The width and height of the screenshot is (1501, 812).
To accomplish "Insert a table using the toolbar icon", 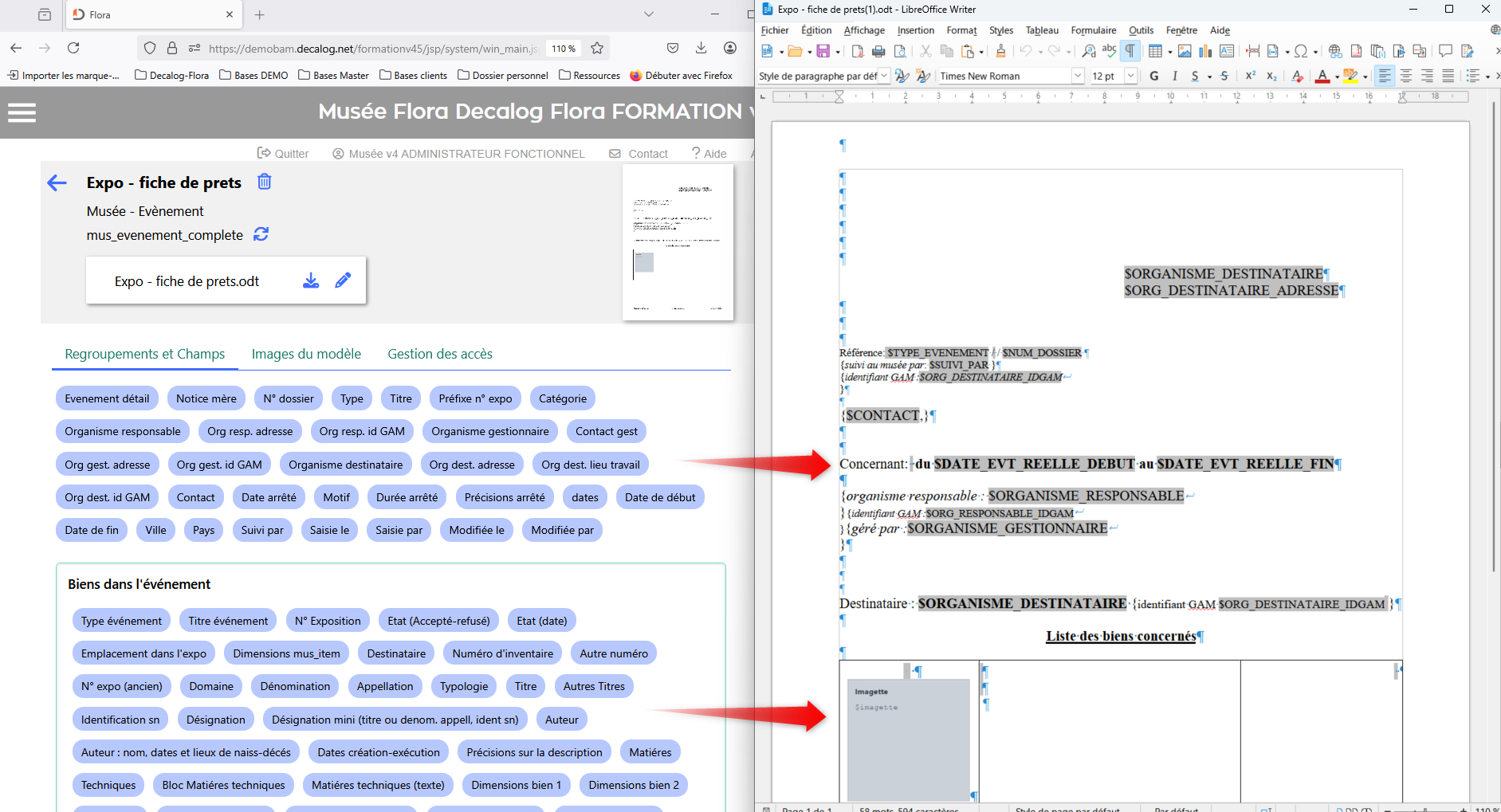I will tap(1154, 51).
